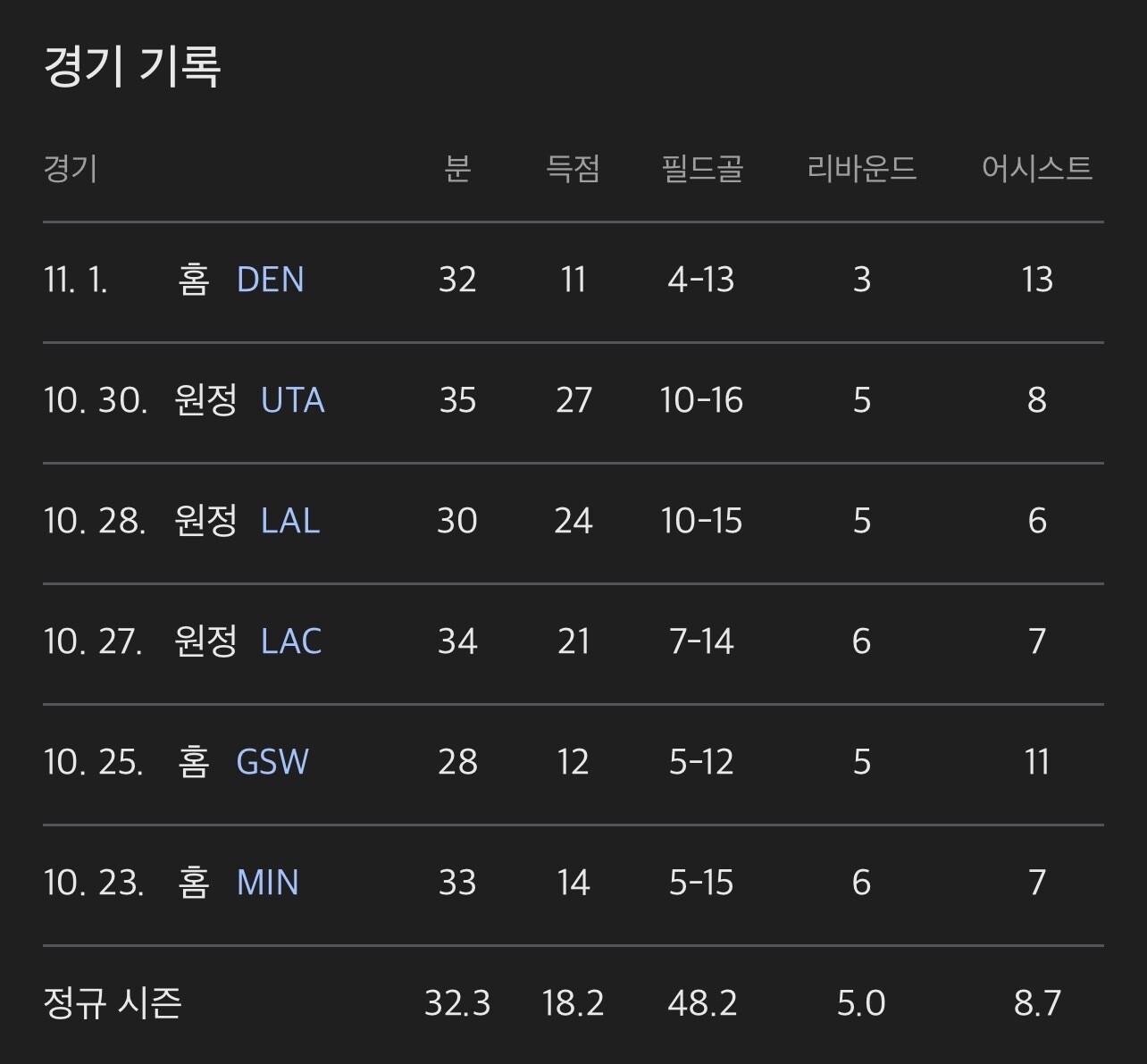Select the LAC team link
This screenshot has width=1147, height=1064.
pos(291,641)
